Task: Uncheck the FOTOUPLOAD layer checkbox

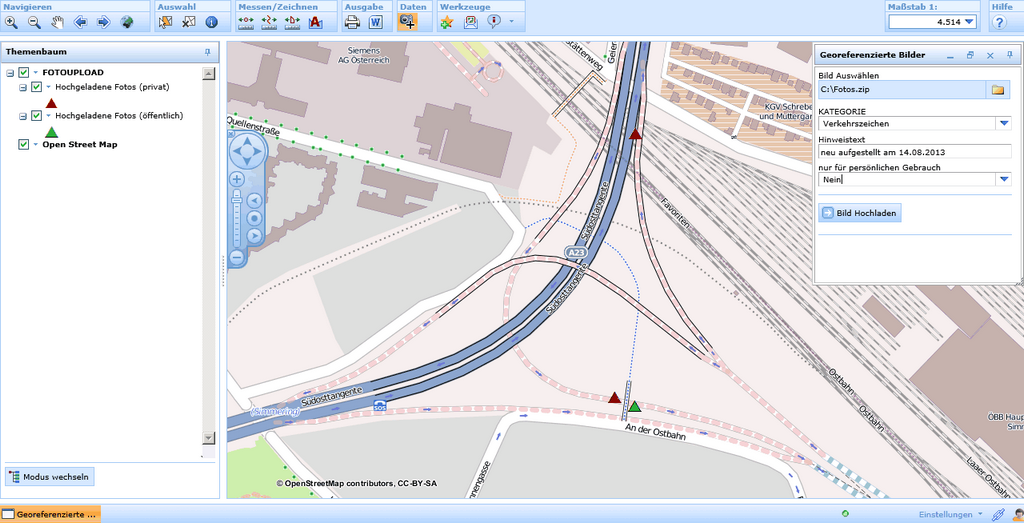Action: click(x=24, y=73)
